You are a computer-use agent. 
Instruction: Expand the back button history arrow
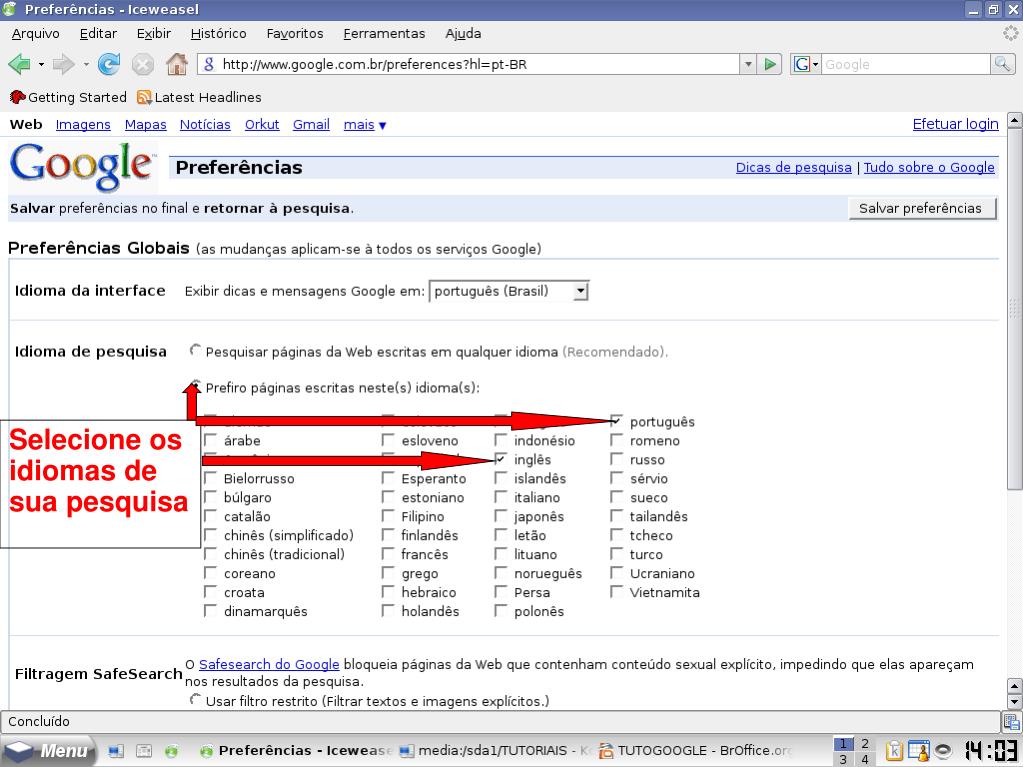[41, 64]
